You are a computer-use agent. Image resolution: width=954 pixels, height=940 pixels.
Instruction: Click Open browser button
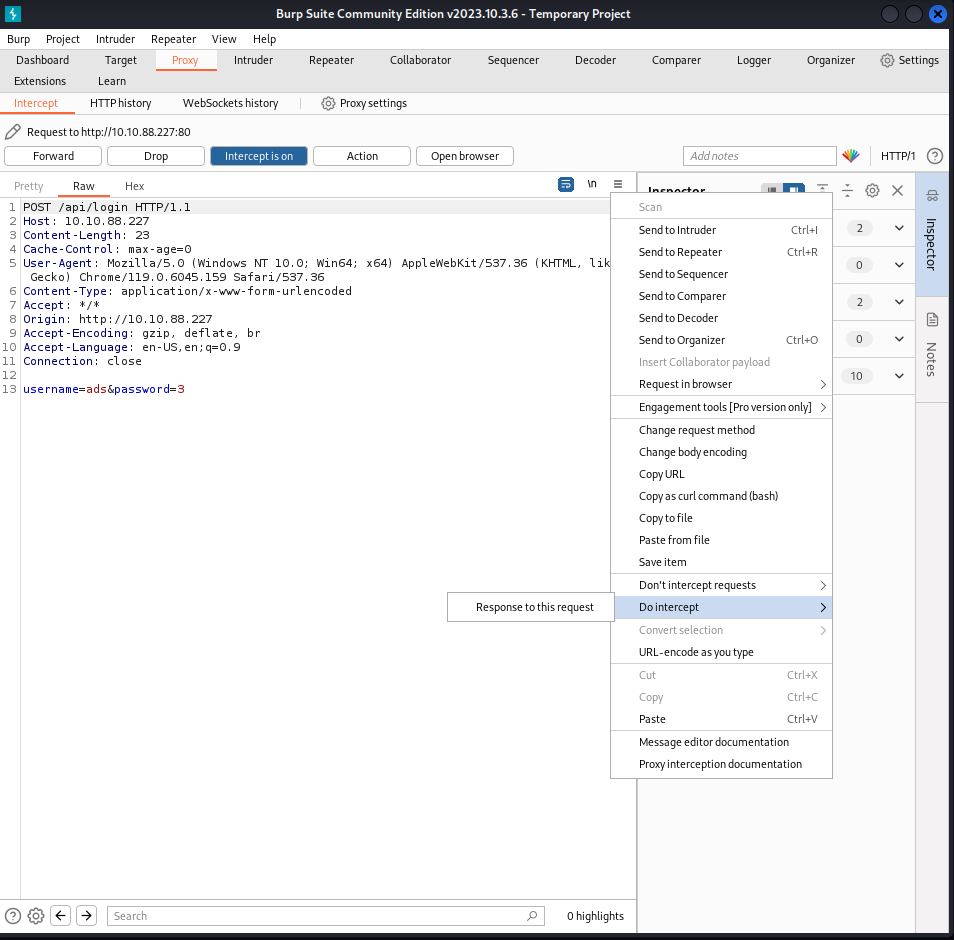point(465,156)
